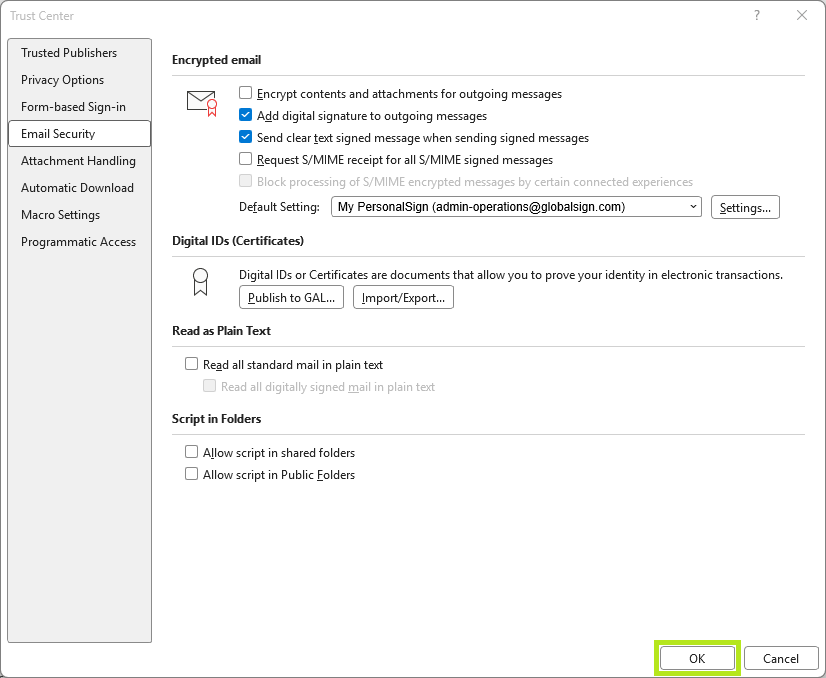Screen dimensions: 826x678
Task: Open the Import/Export... dialog
Action: [x=404, y=298]
